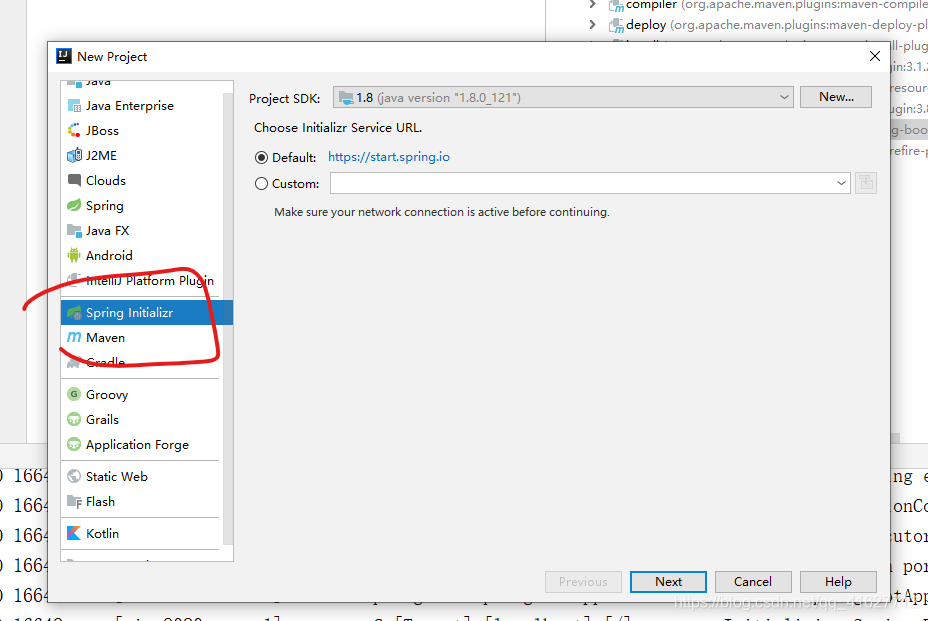This screenshot has height=621, width=928.
Task: Click compiler plugin icon in Maven panel
Action: (616, 6)
